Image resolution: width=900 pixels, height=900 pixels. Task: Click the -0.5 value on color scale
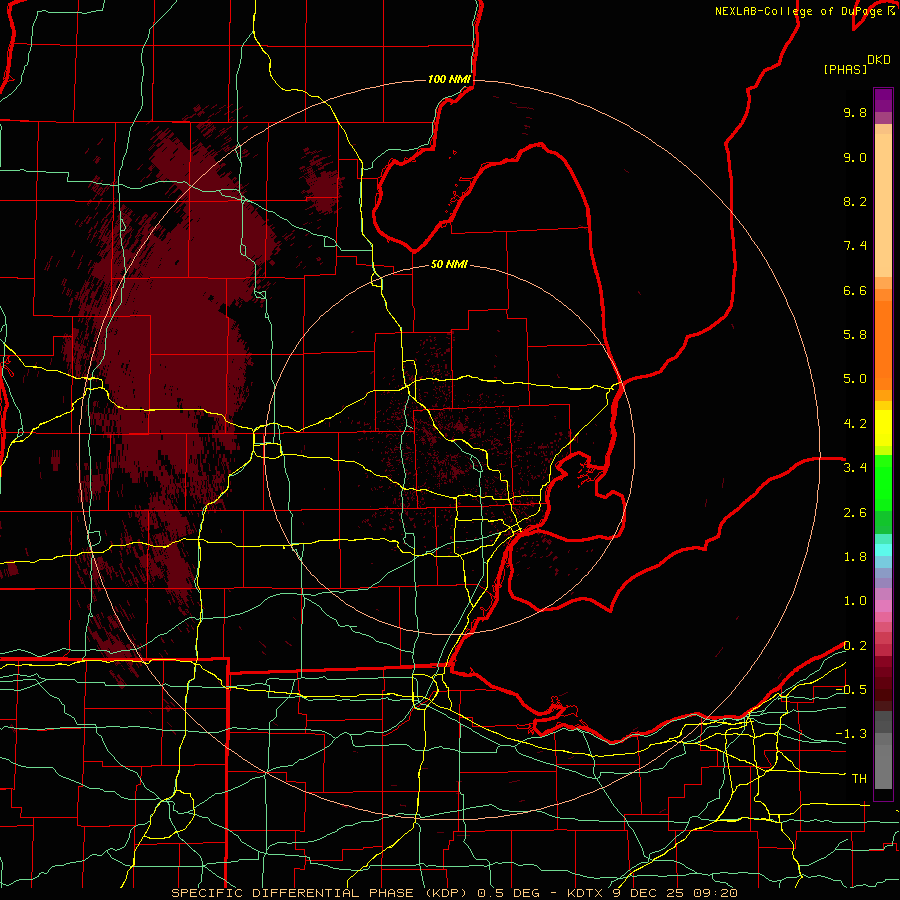[x=851, y=690]
